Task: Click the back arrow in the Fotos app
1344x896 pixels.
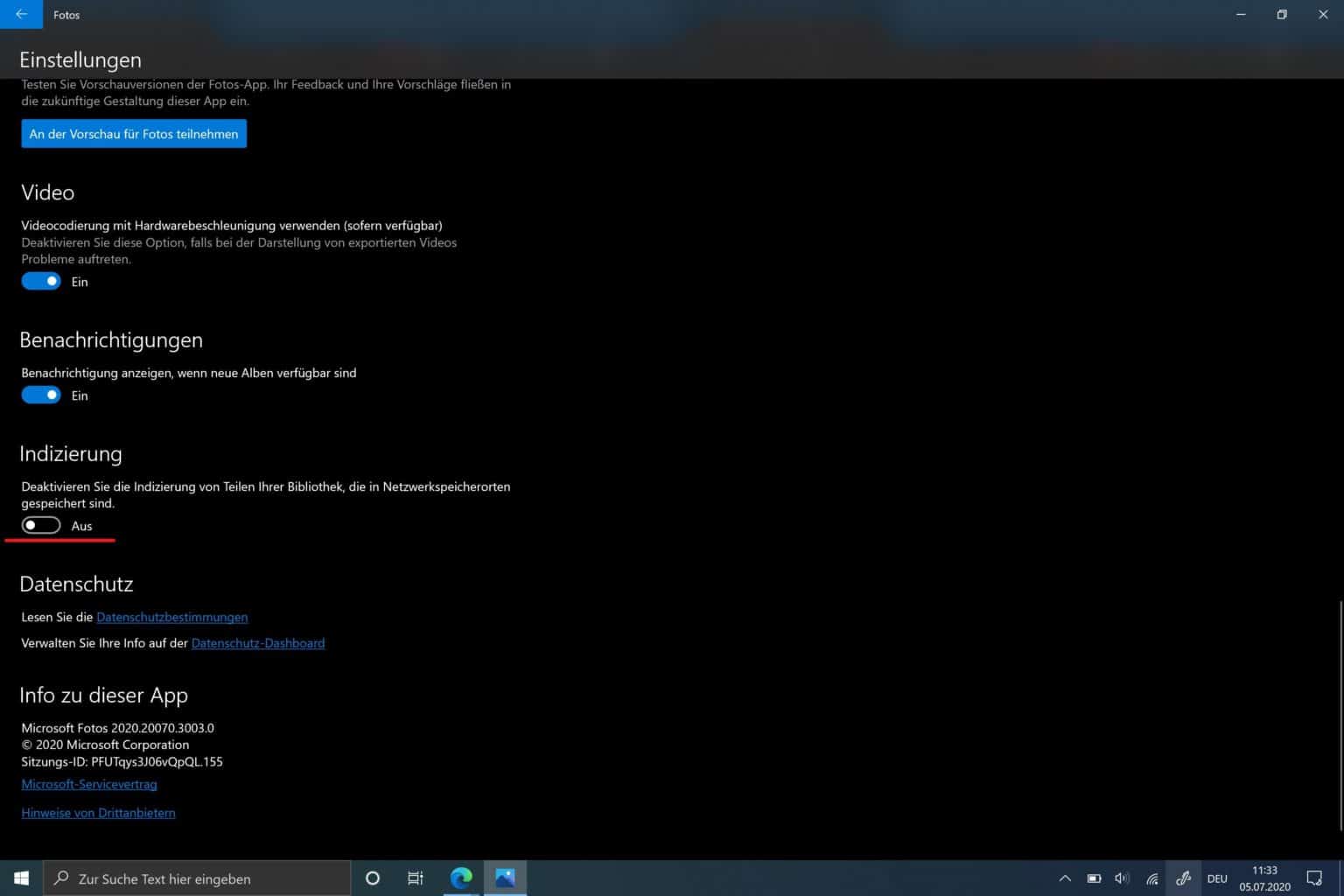Action: pyautogui.click(x=20, y=15)
